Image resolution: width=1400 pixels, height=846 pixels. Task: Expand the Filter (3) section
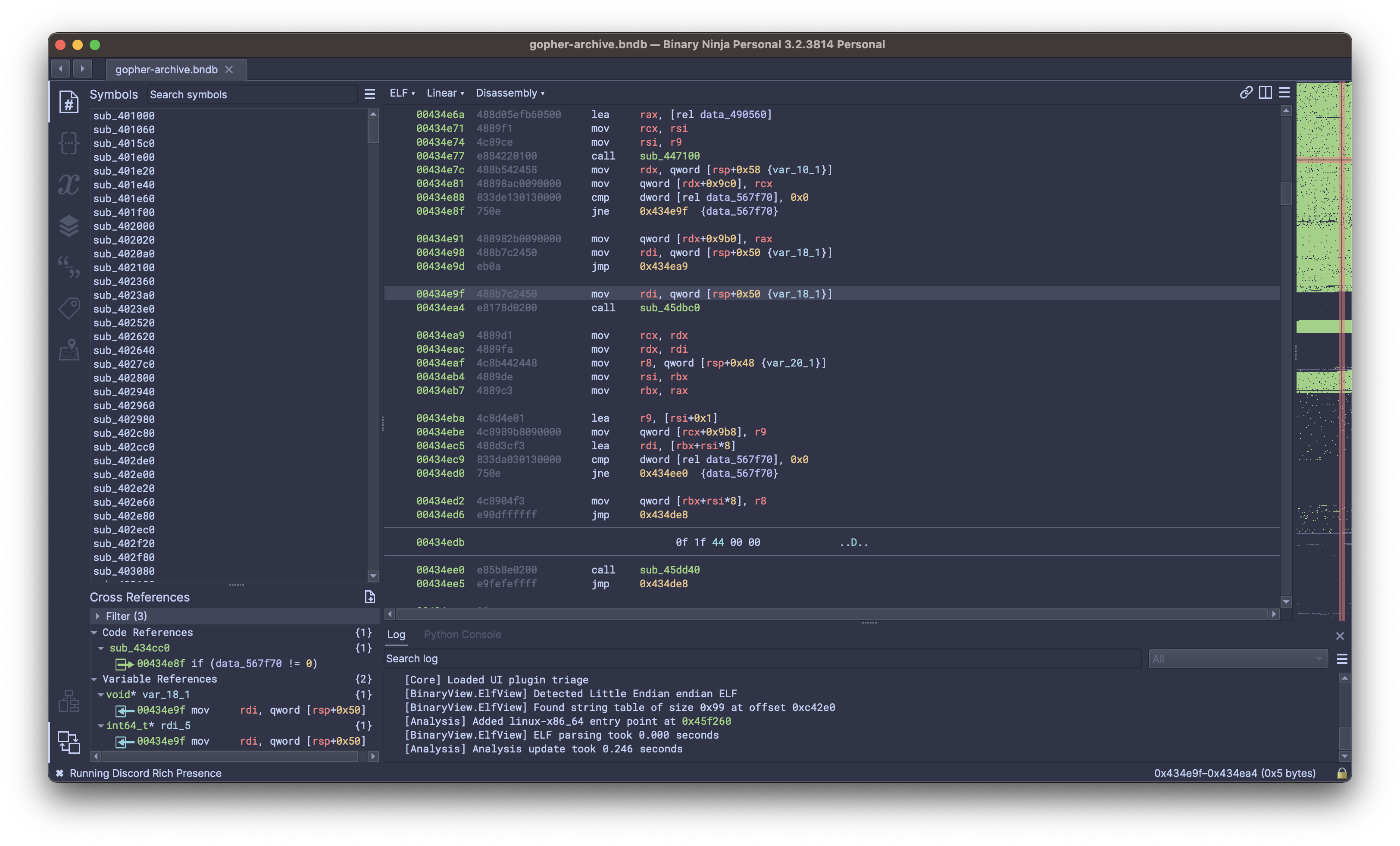98,616
